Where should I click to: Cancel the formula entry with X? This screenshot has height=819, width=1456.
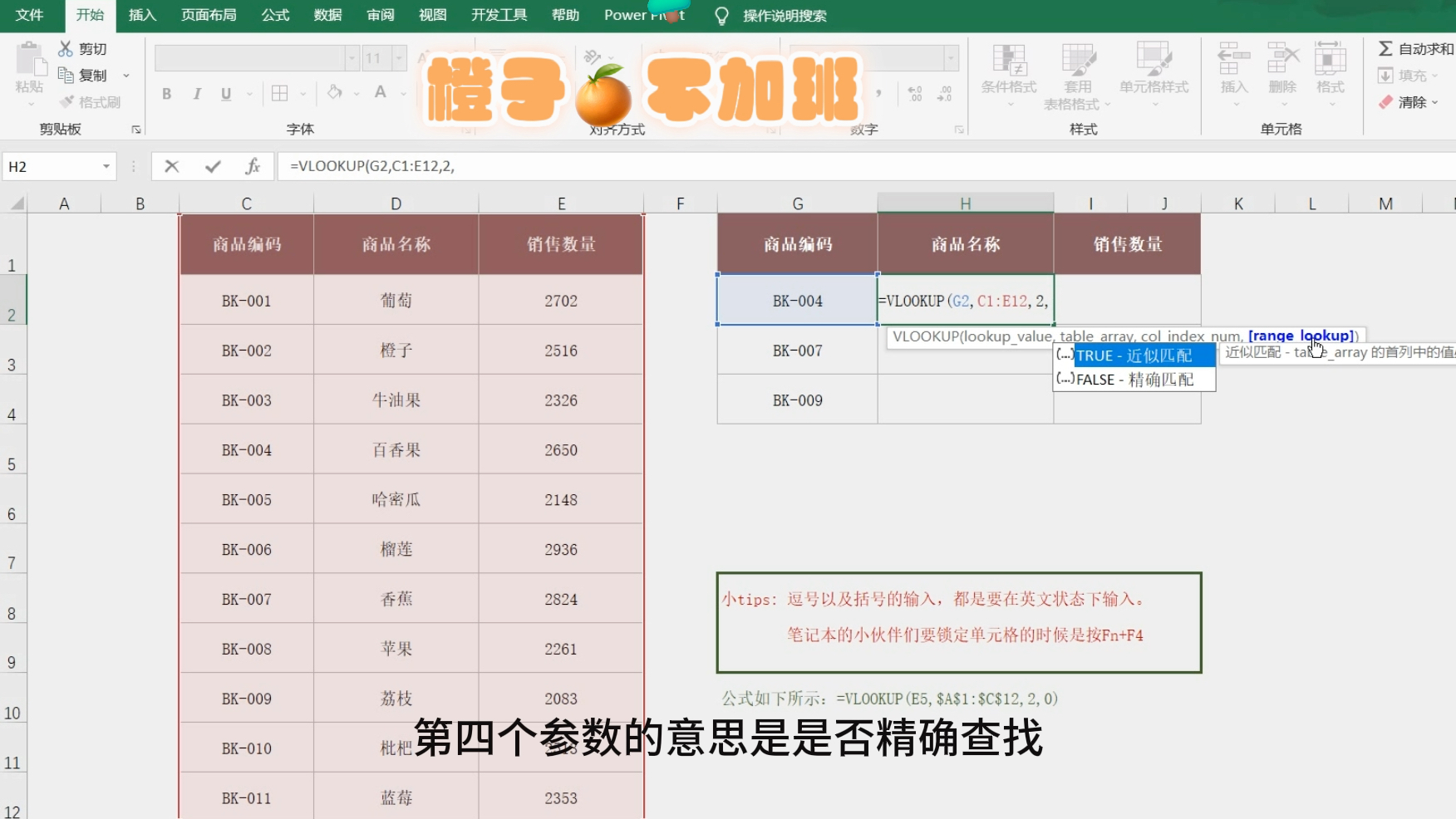tap(172, 166)
